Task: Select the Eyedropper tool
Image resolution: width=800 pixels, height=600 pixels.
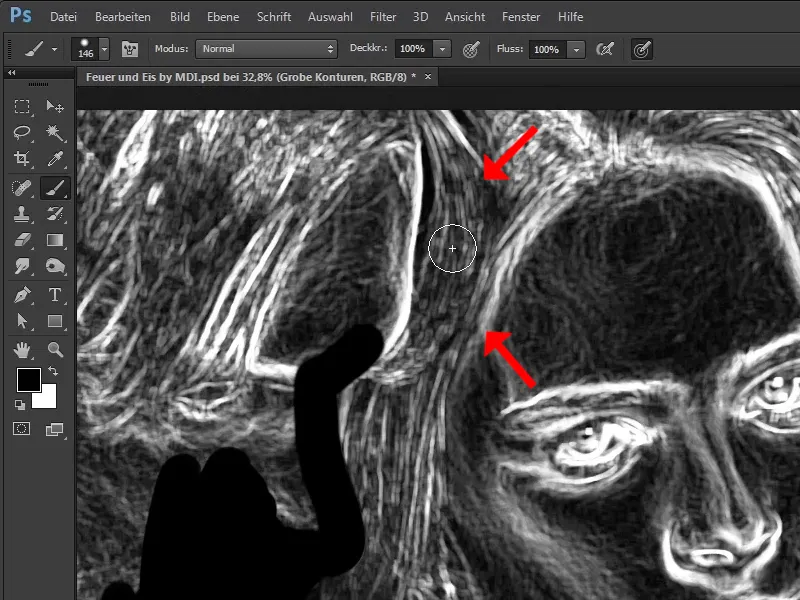Action: tap(55, 159)
